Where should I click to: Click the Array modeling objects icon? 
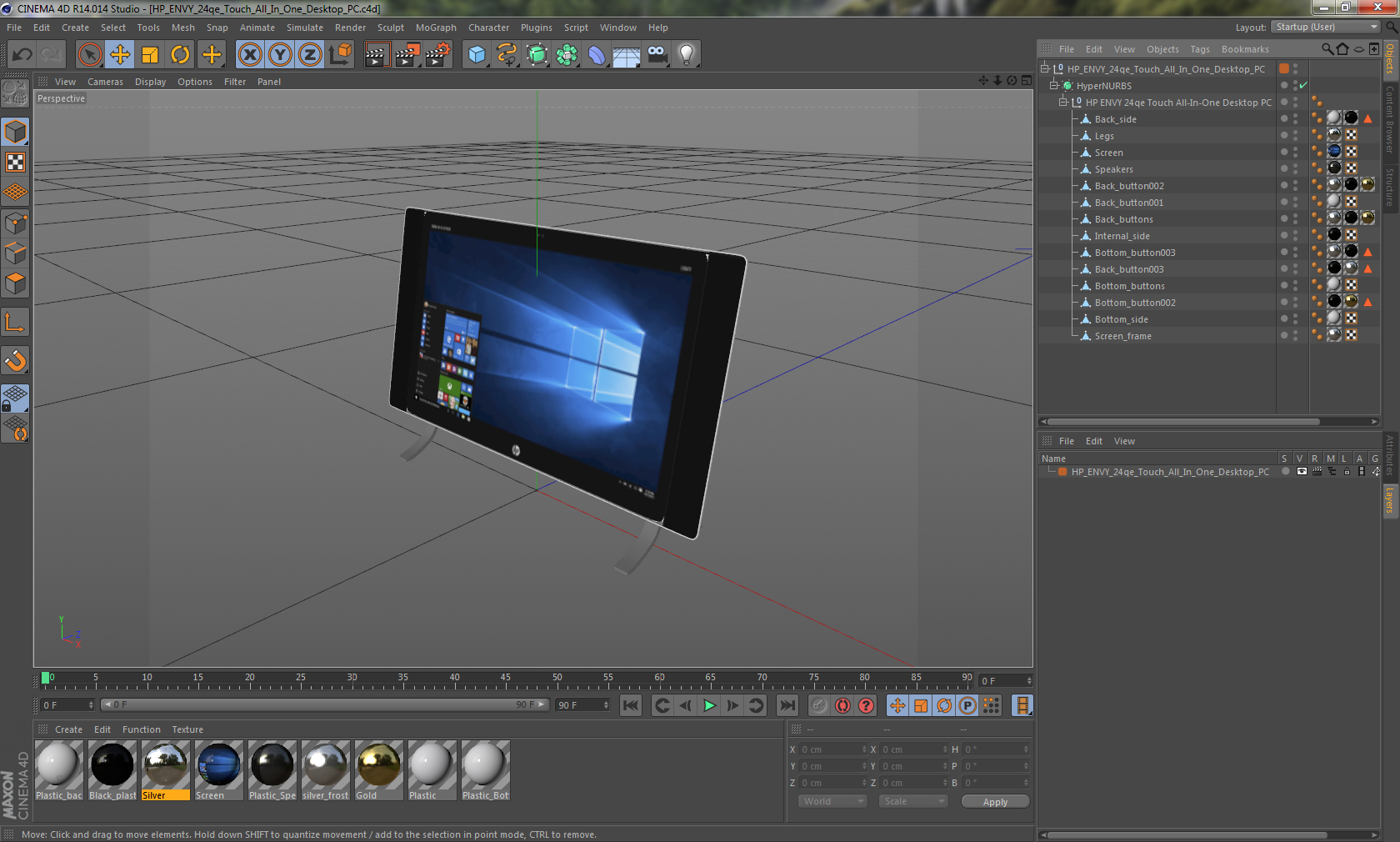[x=567, y=55]
